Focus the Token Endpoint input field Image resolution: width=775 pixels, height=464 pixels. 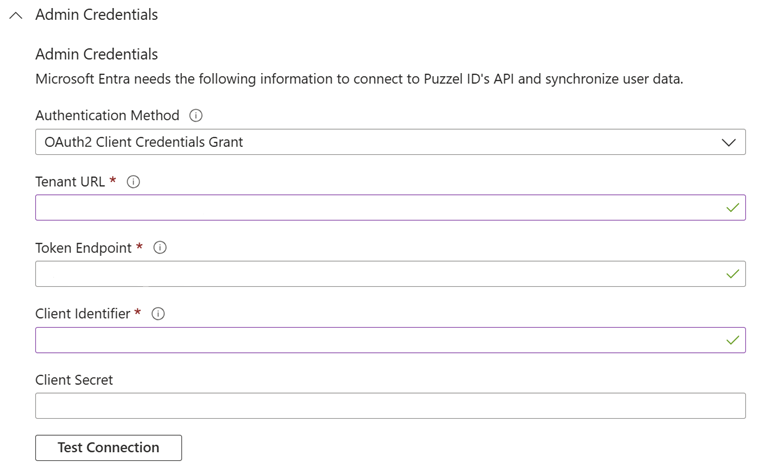(390, 274)
